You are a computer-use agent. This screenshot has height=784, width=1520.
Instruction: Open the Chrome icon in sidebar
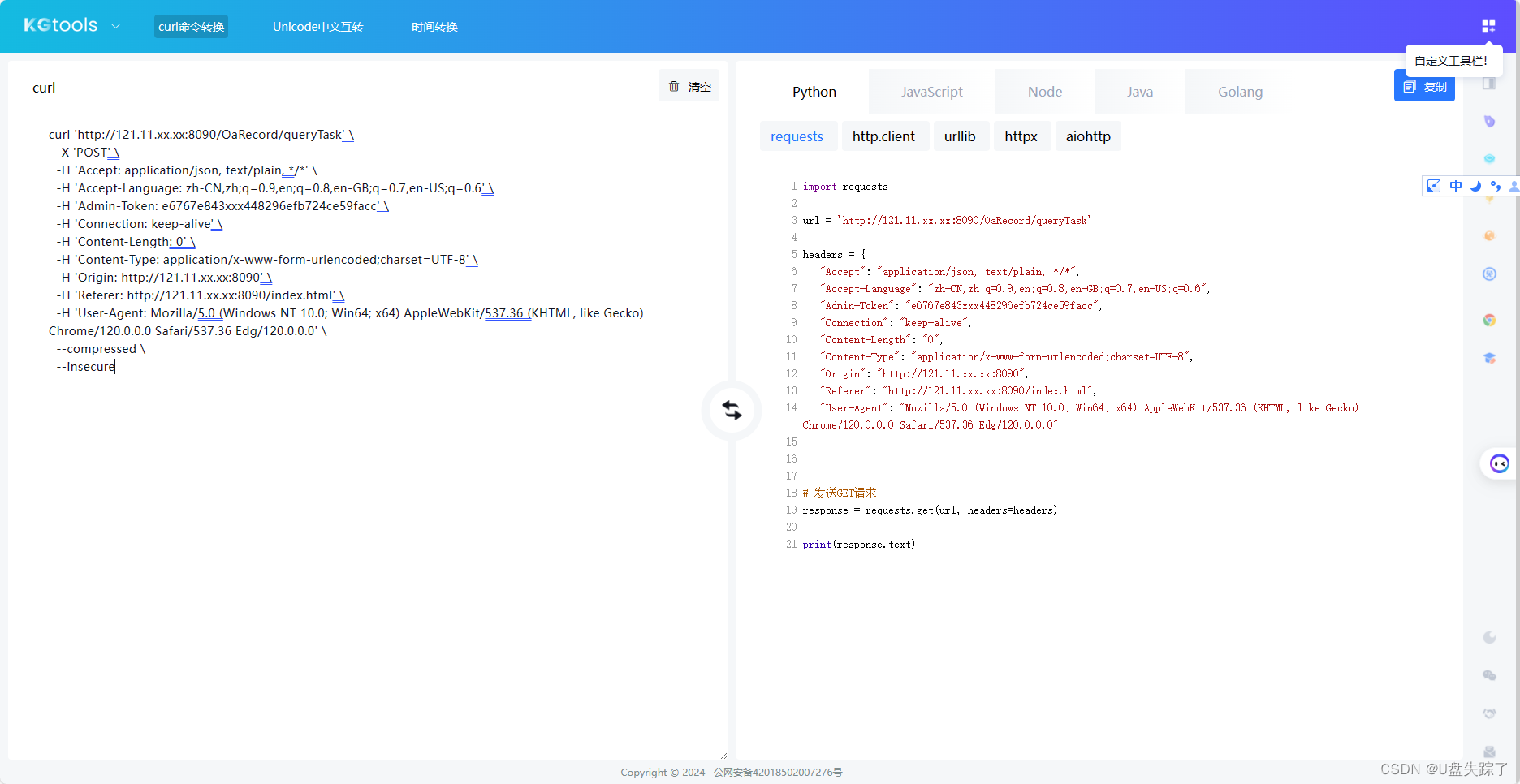pos(1489,320)
